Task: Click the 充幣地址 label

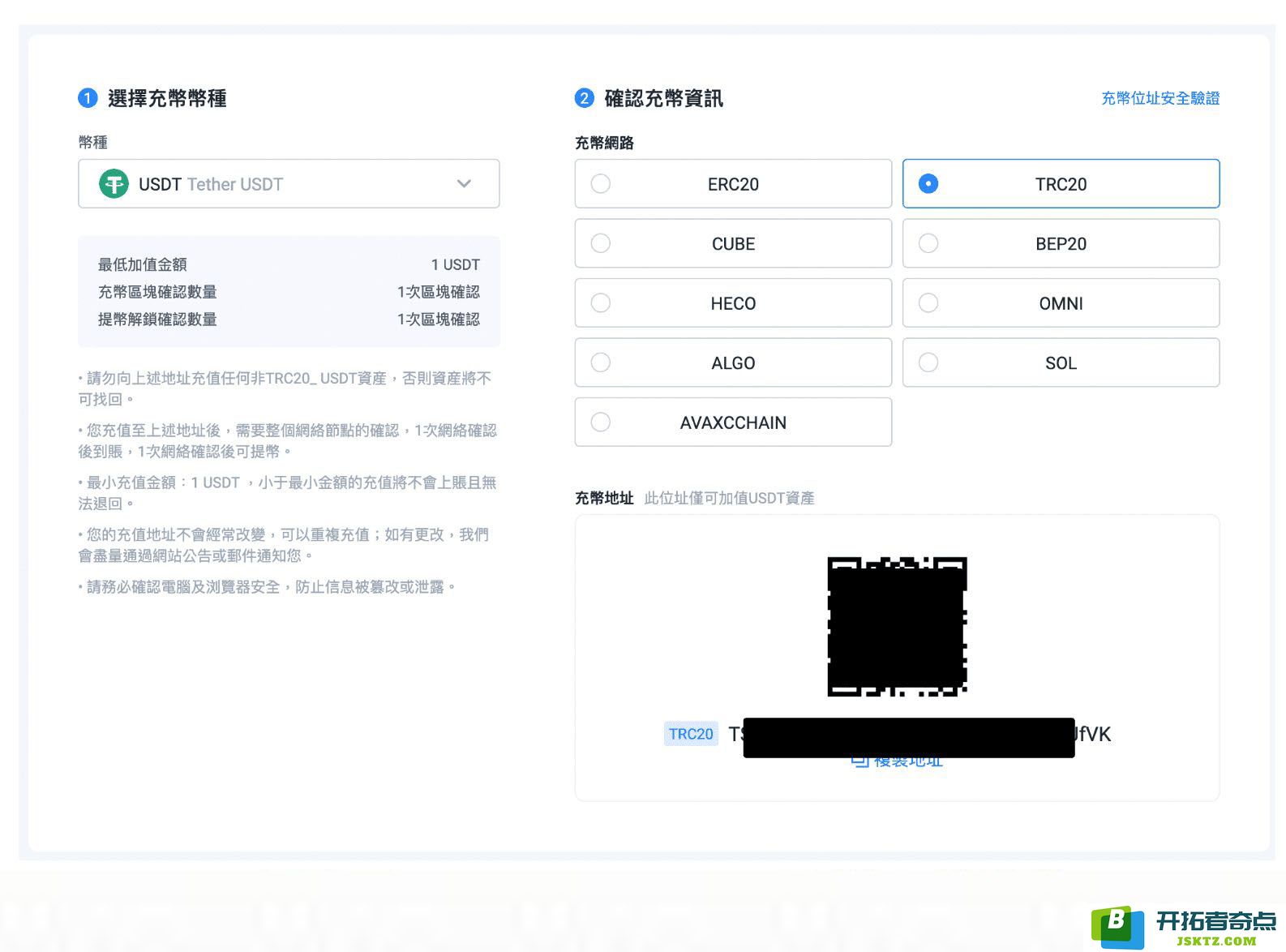Action: (x=604, y=498)
